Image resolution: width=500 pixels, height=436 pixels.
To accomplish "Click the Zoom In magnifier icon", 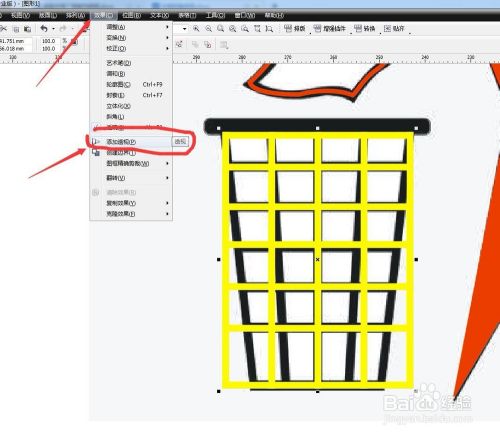I will coord(196,29).
